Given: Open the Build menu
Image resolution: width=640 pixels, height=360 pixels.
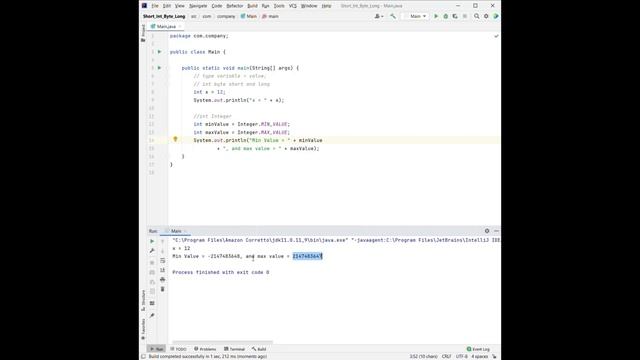Looking at the screenshot, I should 252,6.
